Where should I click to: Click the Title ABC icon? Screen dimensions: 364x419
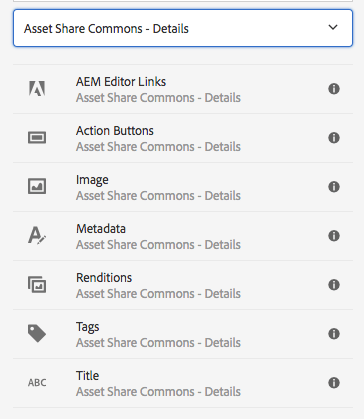coord(37,382)
